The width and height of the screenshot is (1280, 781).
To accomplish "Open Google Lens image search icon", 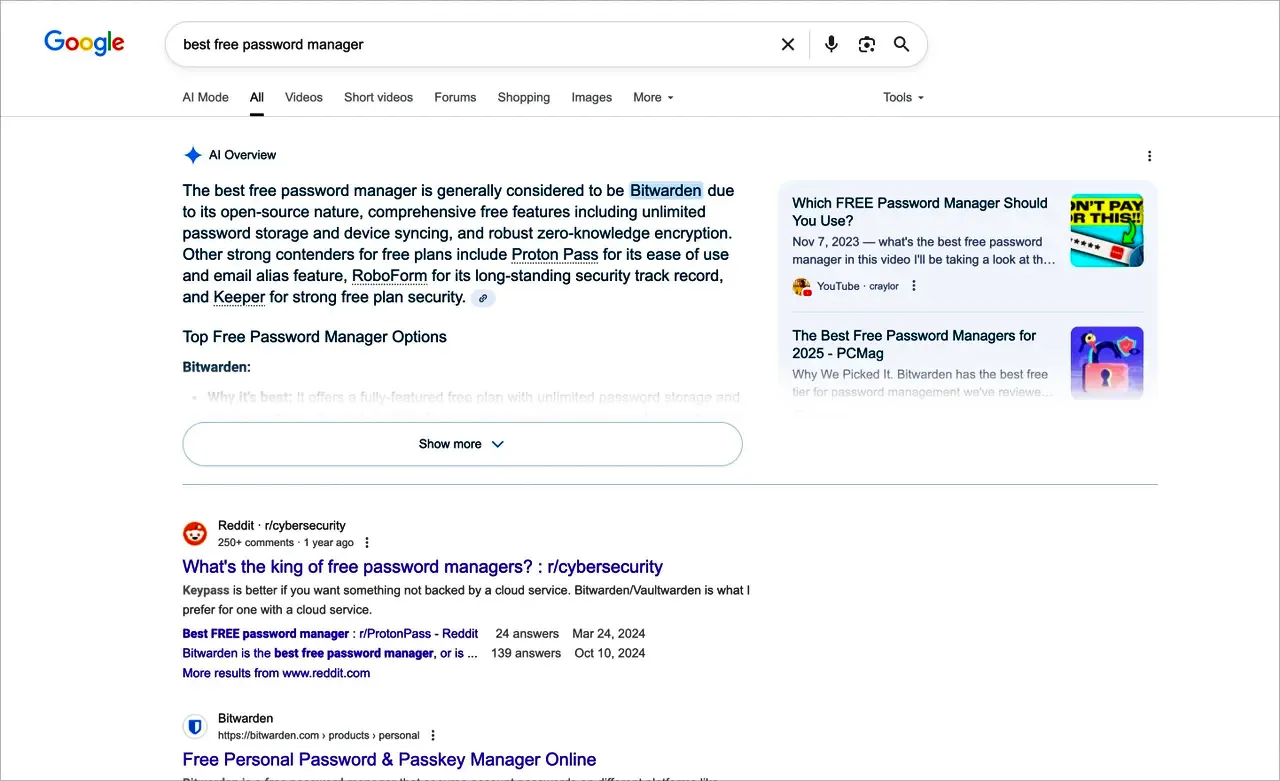I will click(x=867, y=44).
